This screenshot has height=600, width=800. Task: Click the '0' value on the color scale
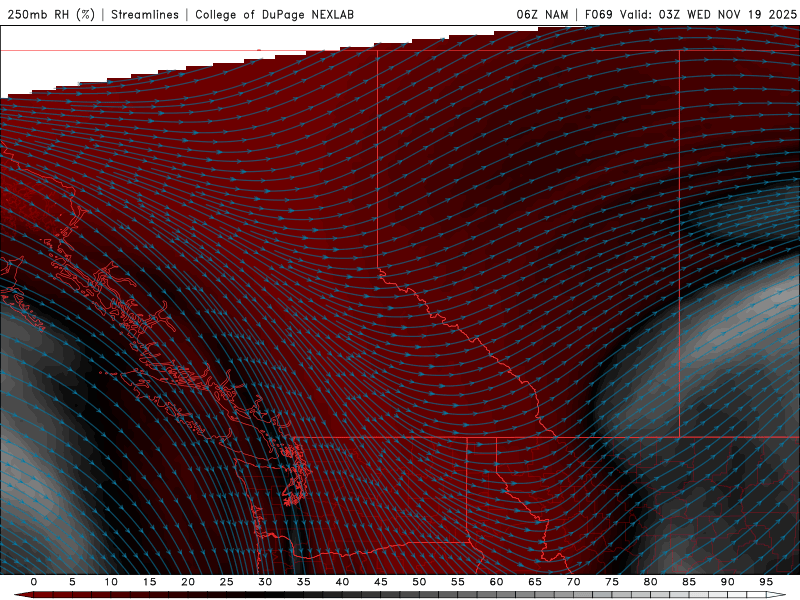(x=34, y=582)
